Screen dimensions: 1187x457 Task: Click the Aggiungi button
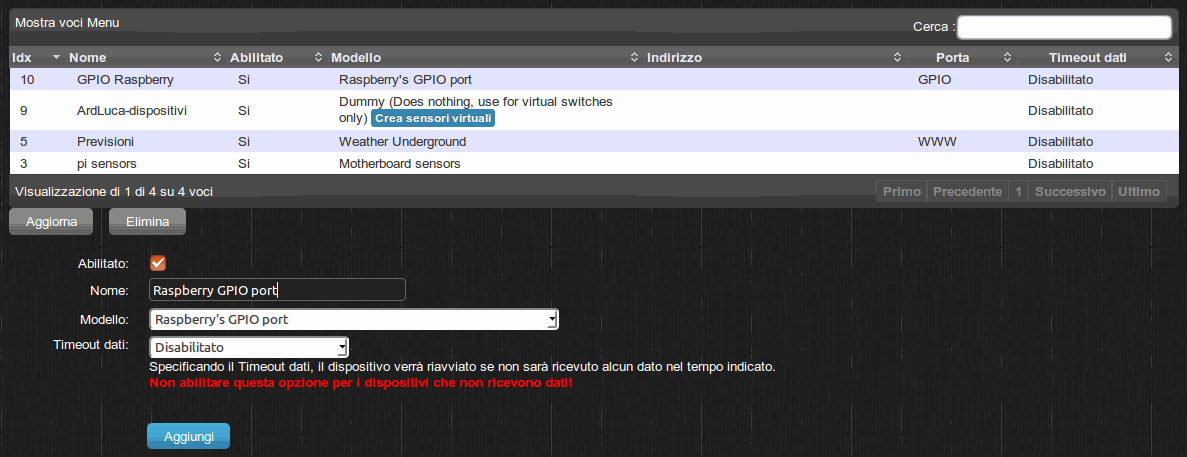(x=188, y=437)
